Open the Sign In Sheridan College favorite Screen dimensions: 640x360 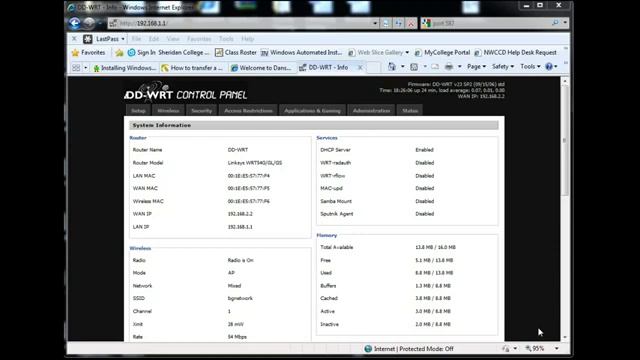169,53
